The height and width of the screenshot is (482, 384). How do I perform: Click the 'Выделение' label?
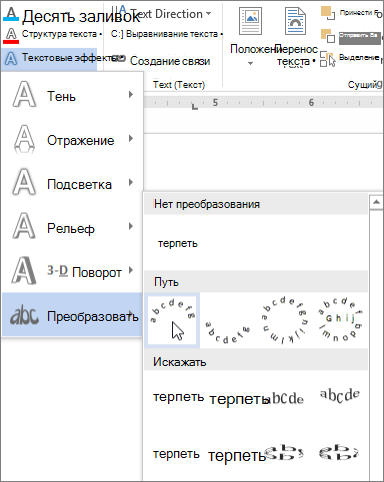pyautogui.click(x=359, y=57)
